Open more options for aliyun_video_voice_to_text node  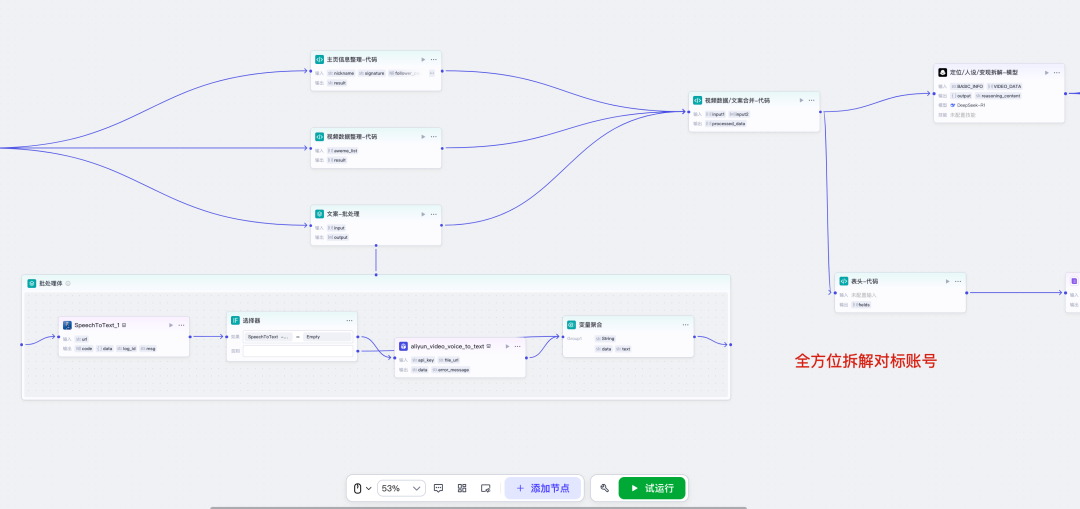[517, 346]
